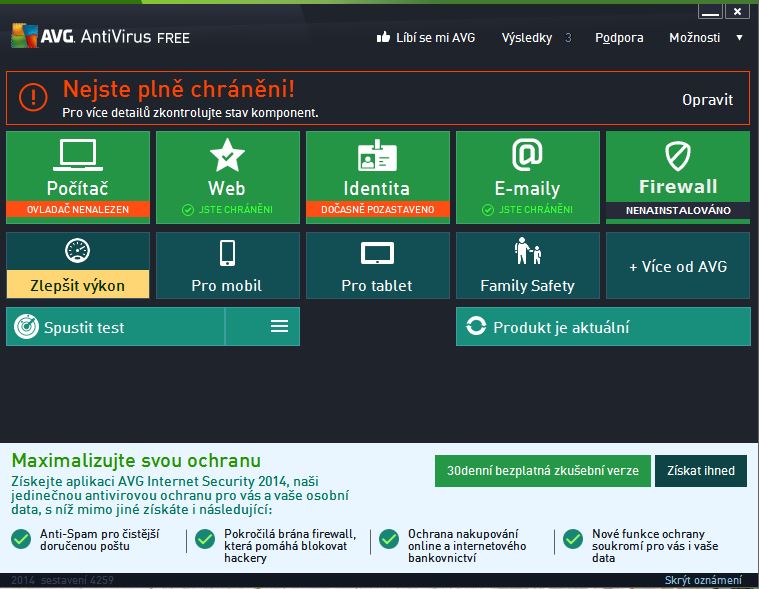759x589 pixels.
Task: Open the Výsledky menu item
Action: 527,37
